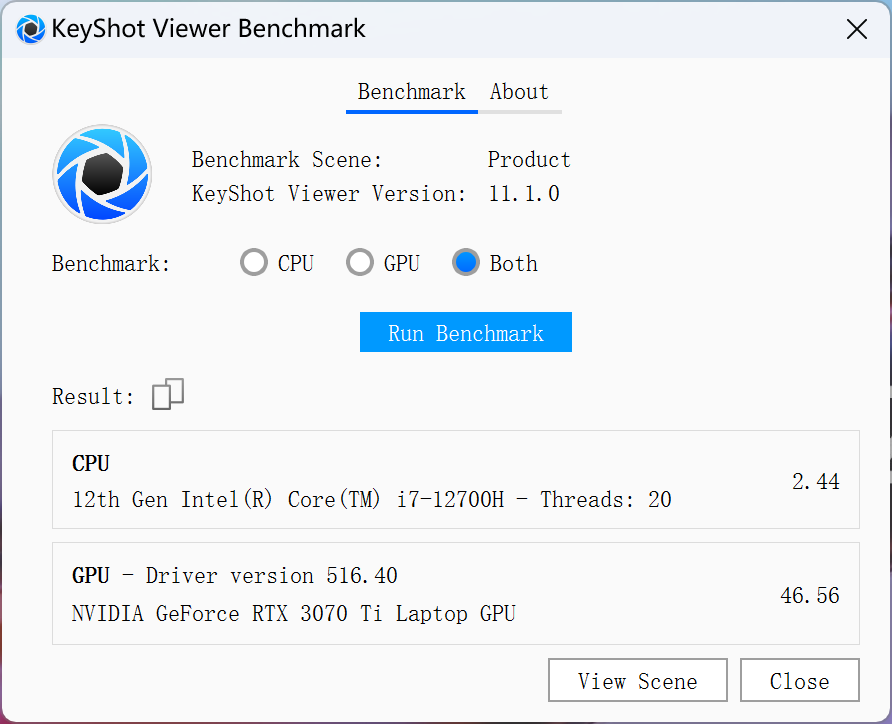
Task: Open the View Scene button
Action: 638,680
